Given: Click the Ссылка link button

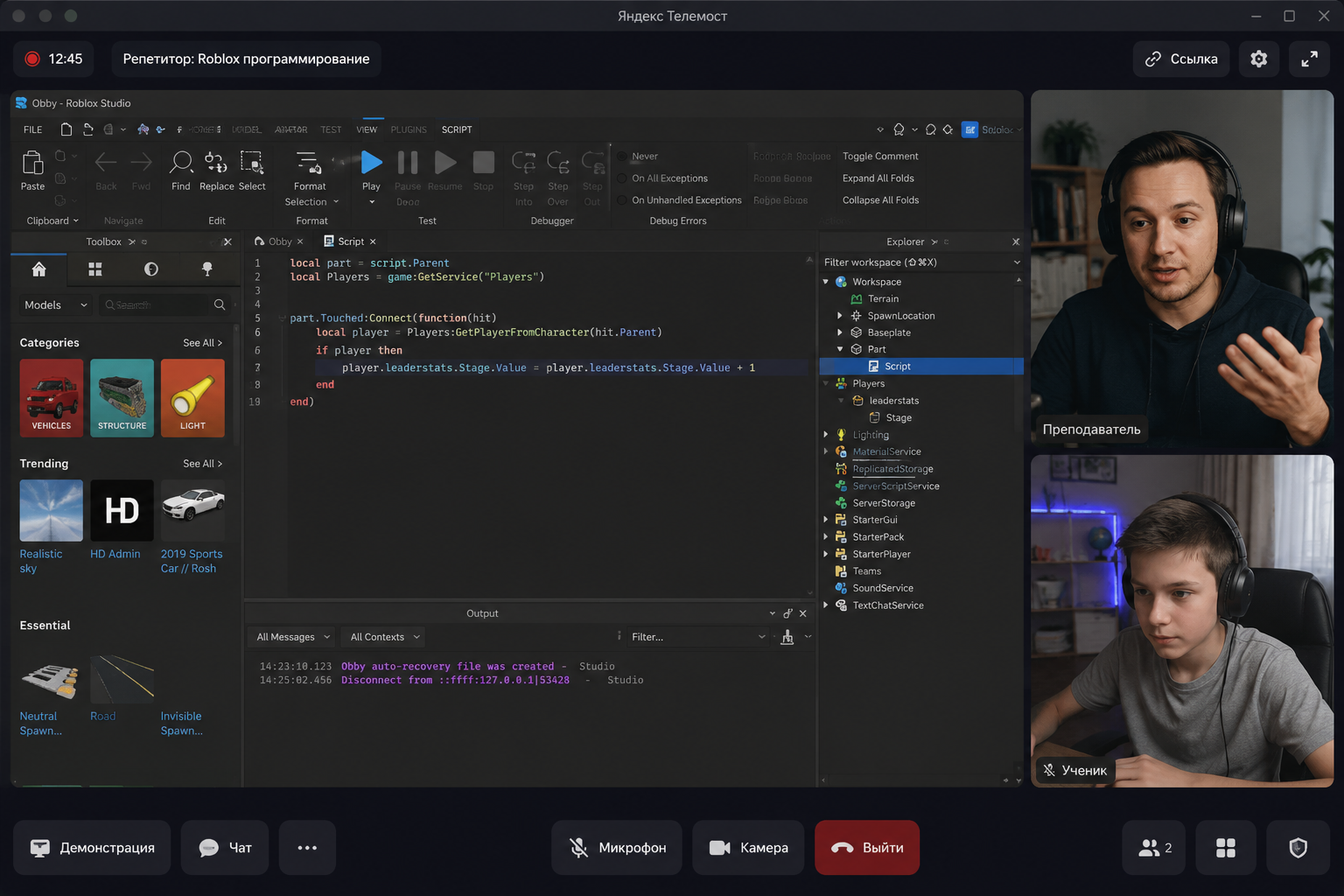Looking at the screenshot, I should 1181,59.
